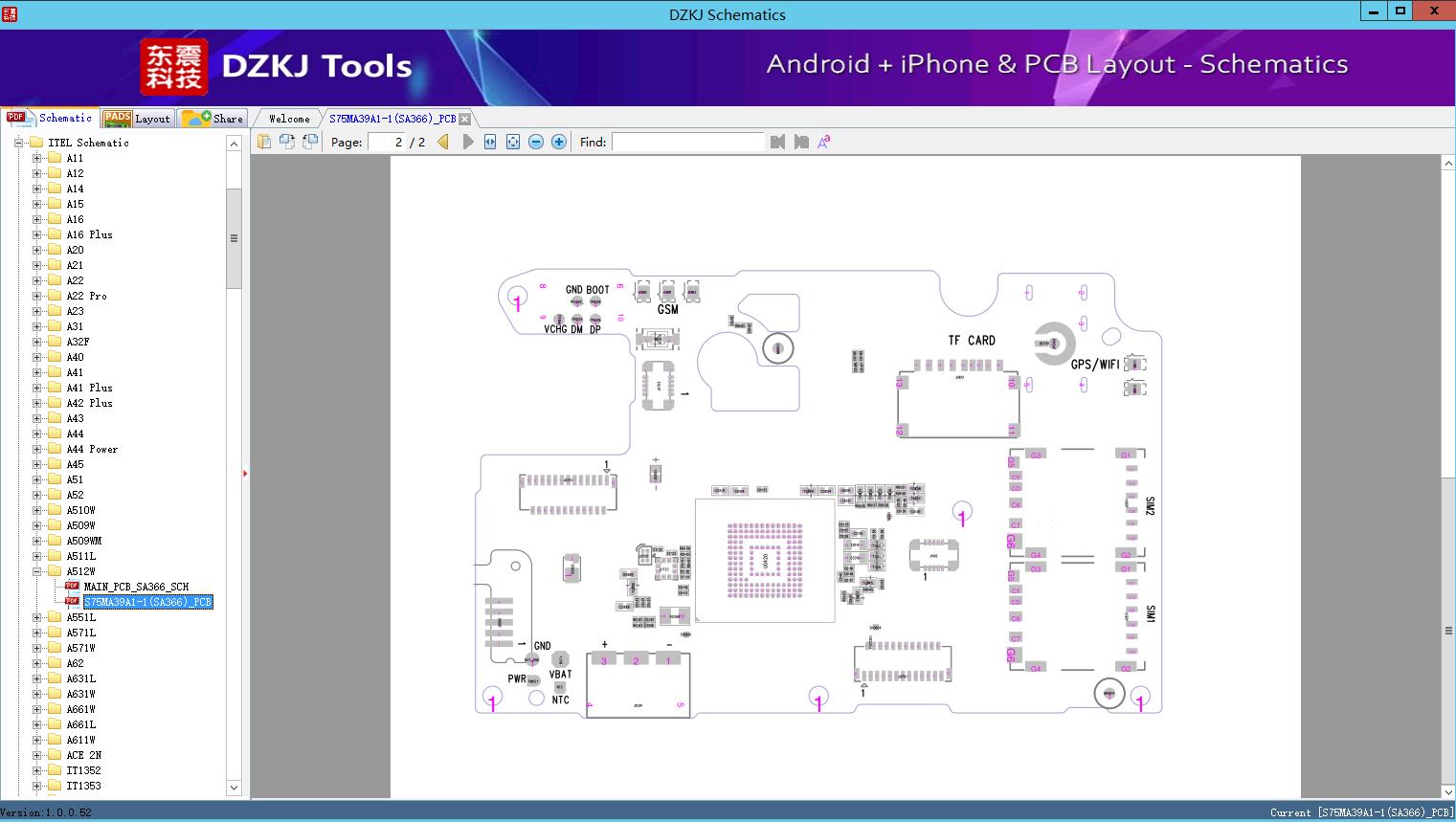This screenshot has width=1456, height=822.
Task: Collapse the A512W folder
Action: coord(37,571)
